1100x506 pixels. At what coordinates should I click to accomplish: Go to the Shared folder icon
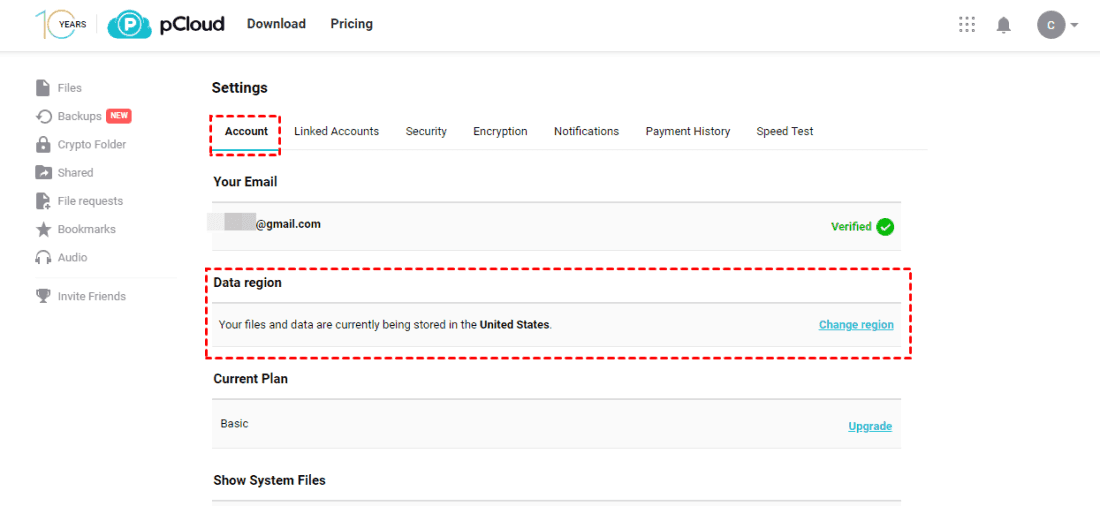click(x=43, y=173)
